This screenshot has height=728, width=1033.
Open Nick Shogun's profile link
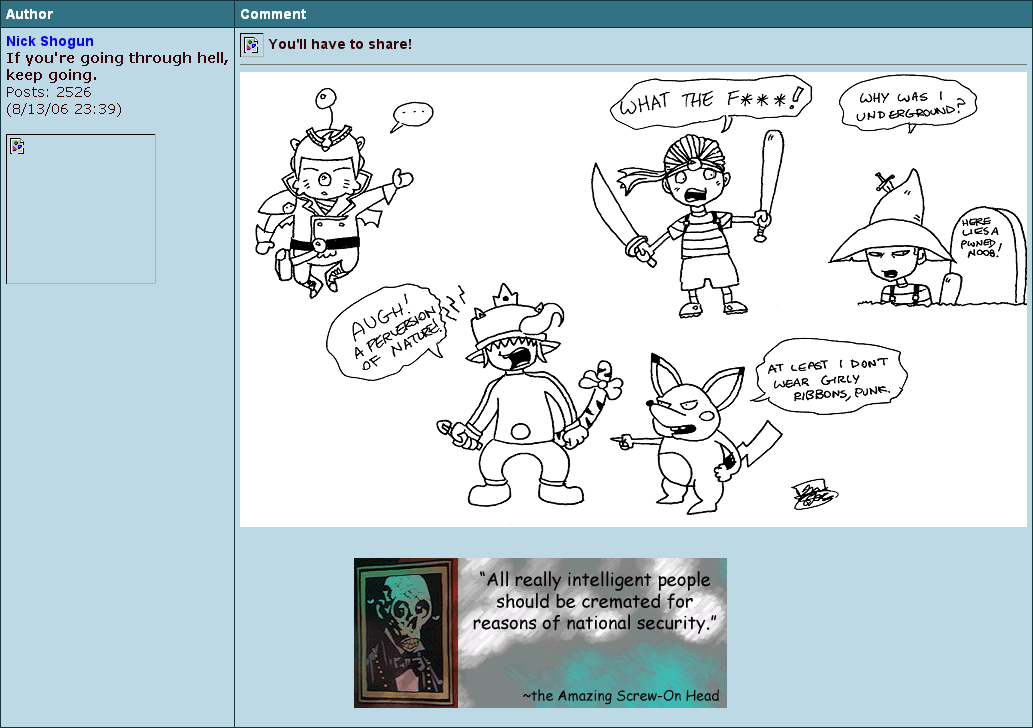click(49, 41)
